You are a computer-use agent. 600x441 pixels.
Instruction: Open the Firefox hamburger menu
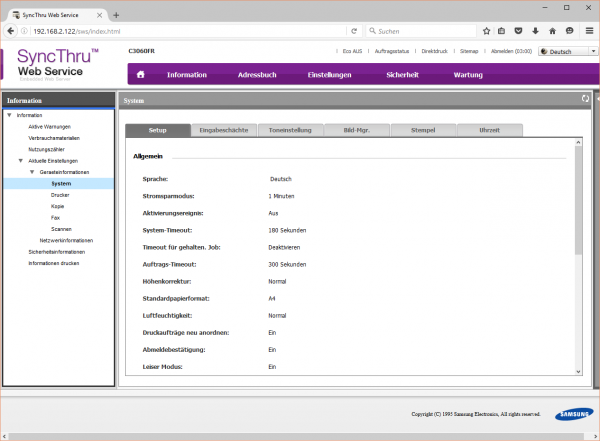coord(589,31)
